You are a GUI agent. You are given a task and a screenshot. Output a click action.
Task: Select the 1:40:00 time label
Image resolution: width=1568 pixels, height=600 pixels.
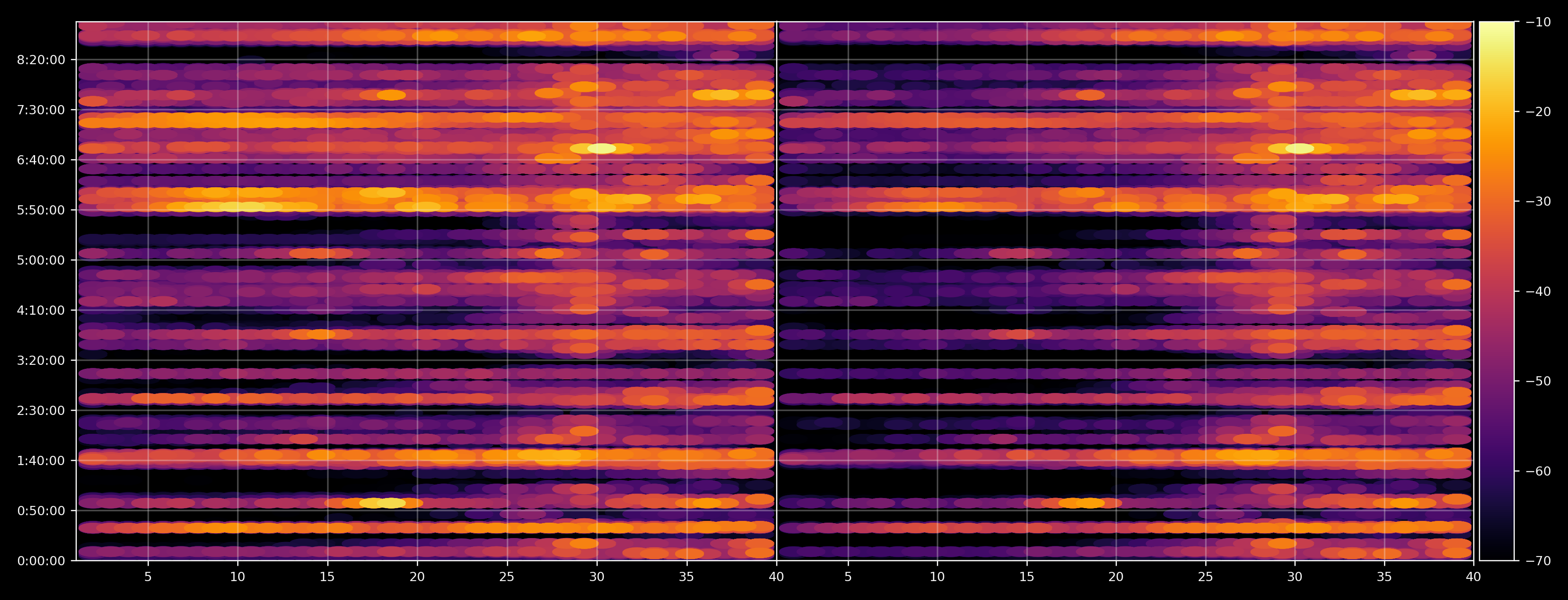click(41, 461)
